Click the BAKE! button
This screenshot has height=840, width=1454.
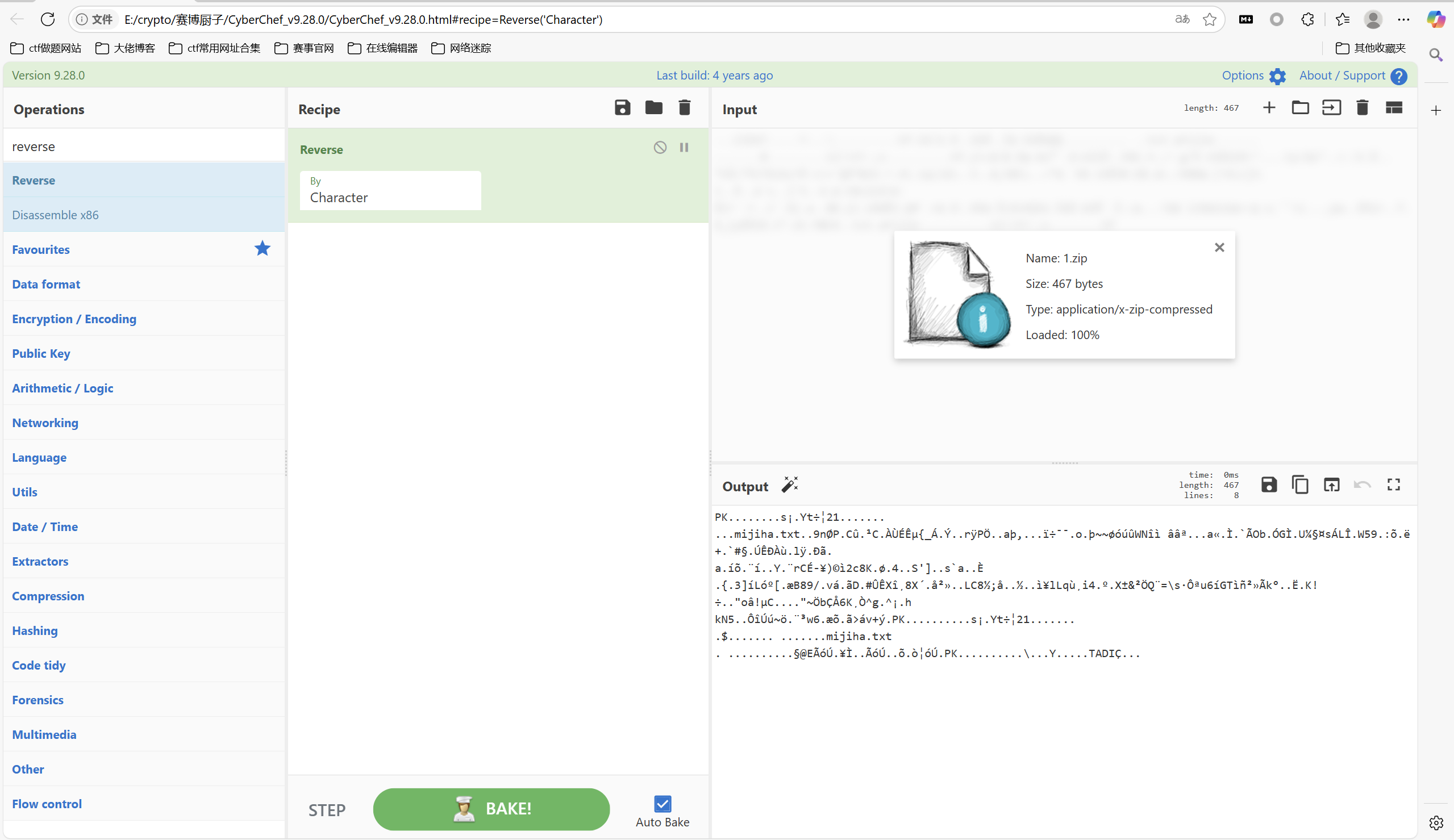click(x=491, y=809)
